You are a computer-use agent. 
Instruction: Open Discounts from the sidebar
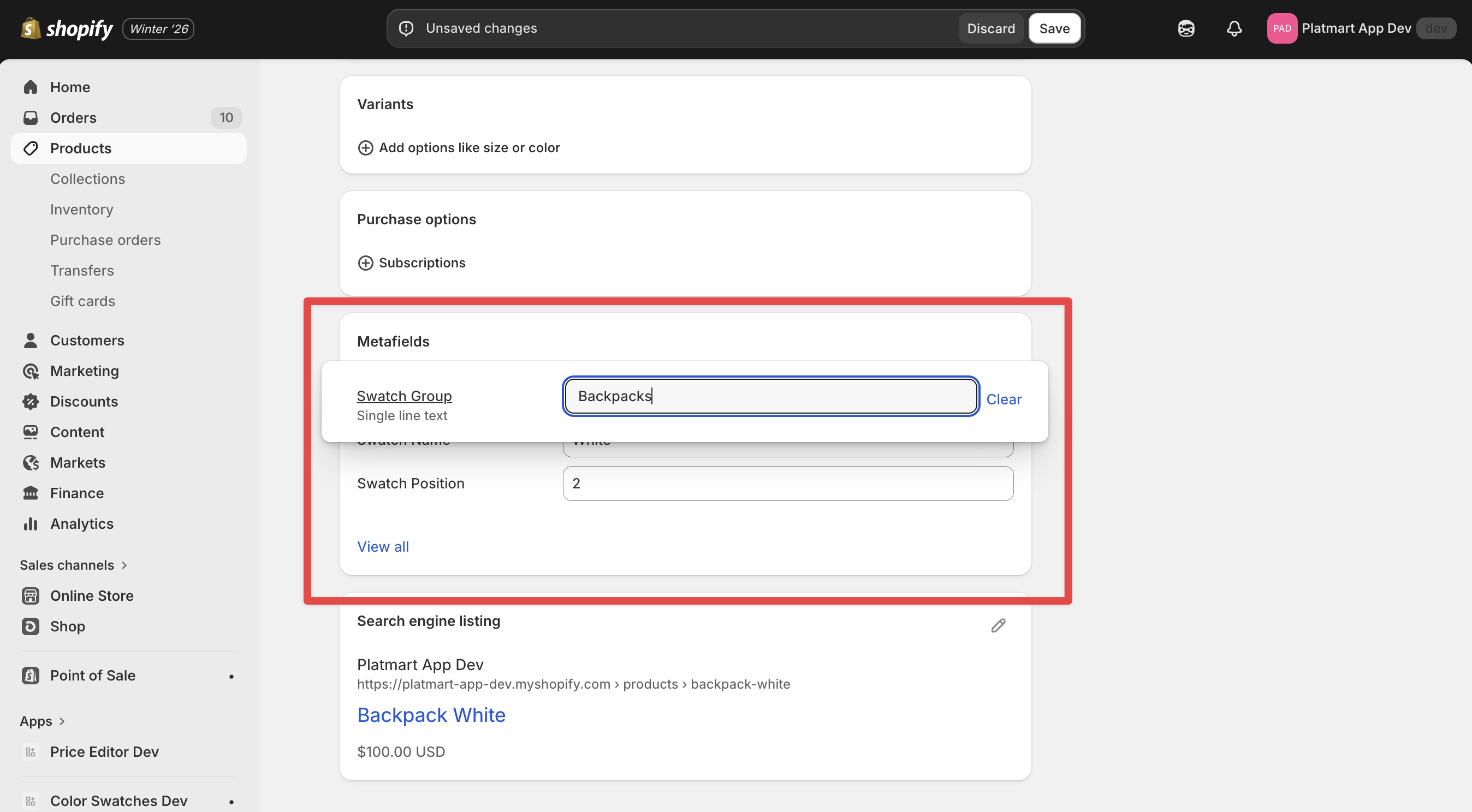84,402
